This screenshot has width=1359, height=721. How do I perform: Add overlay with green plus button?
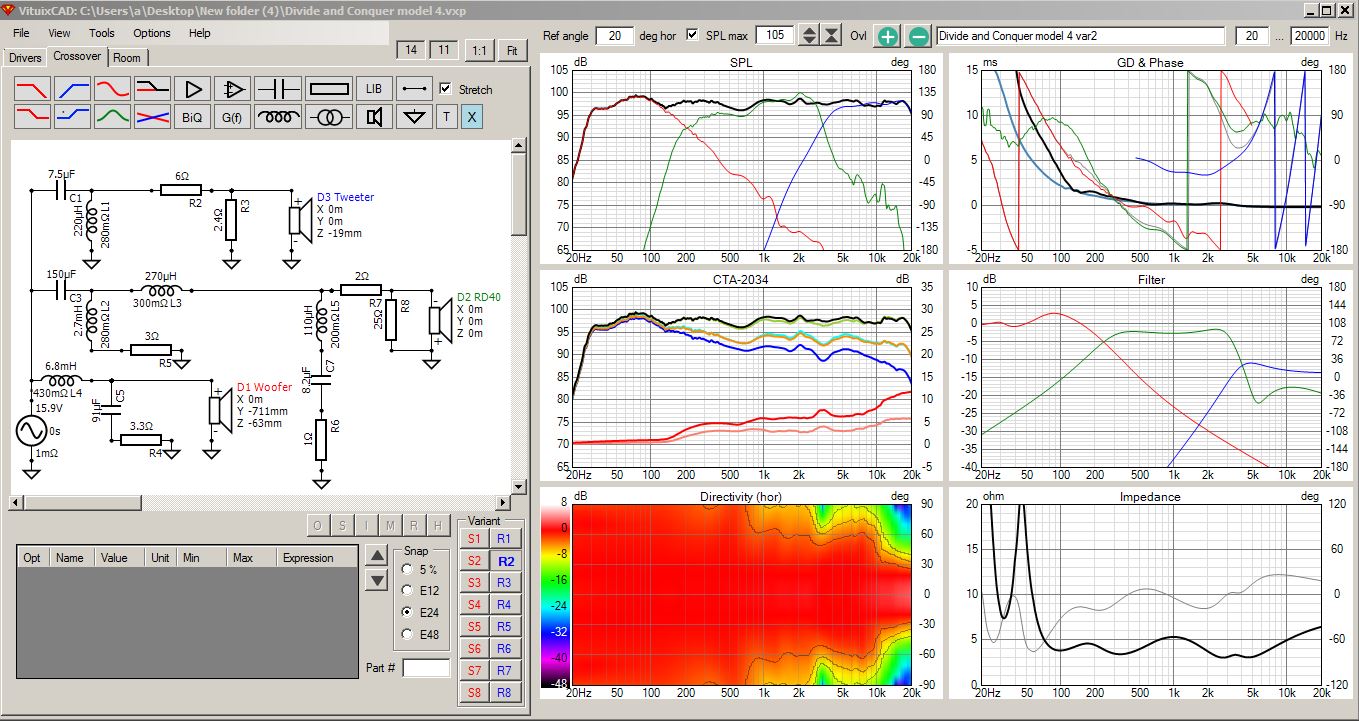coord(887,36)
